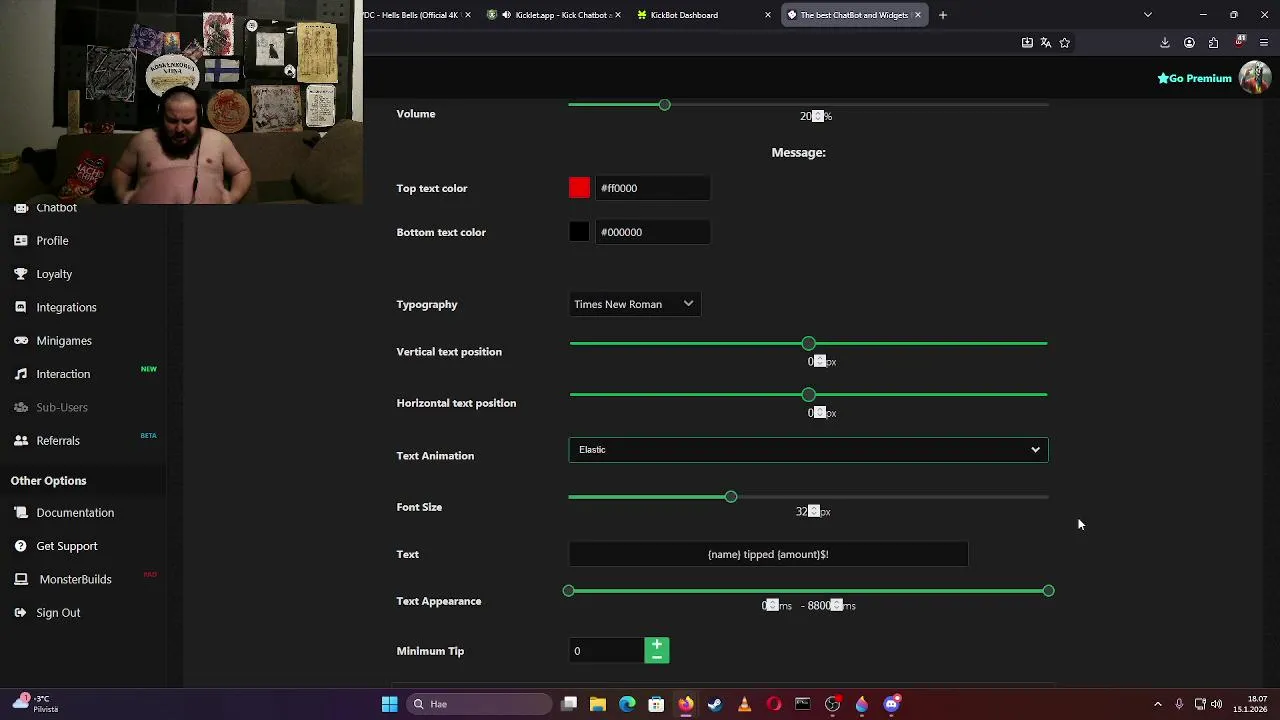Click the Volume slider handle
The image size is (1280, 720).
[x=664, y=105]
